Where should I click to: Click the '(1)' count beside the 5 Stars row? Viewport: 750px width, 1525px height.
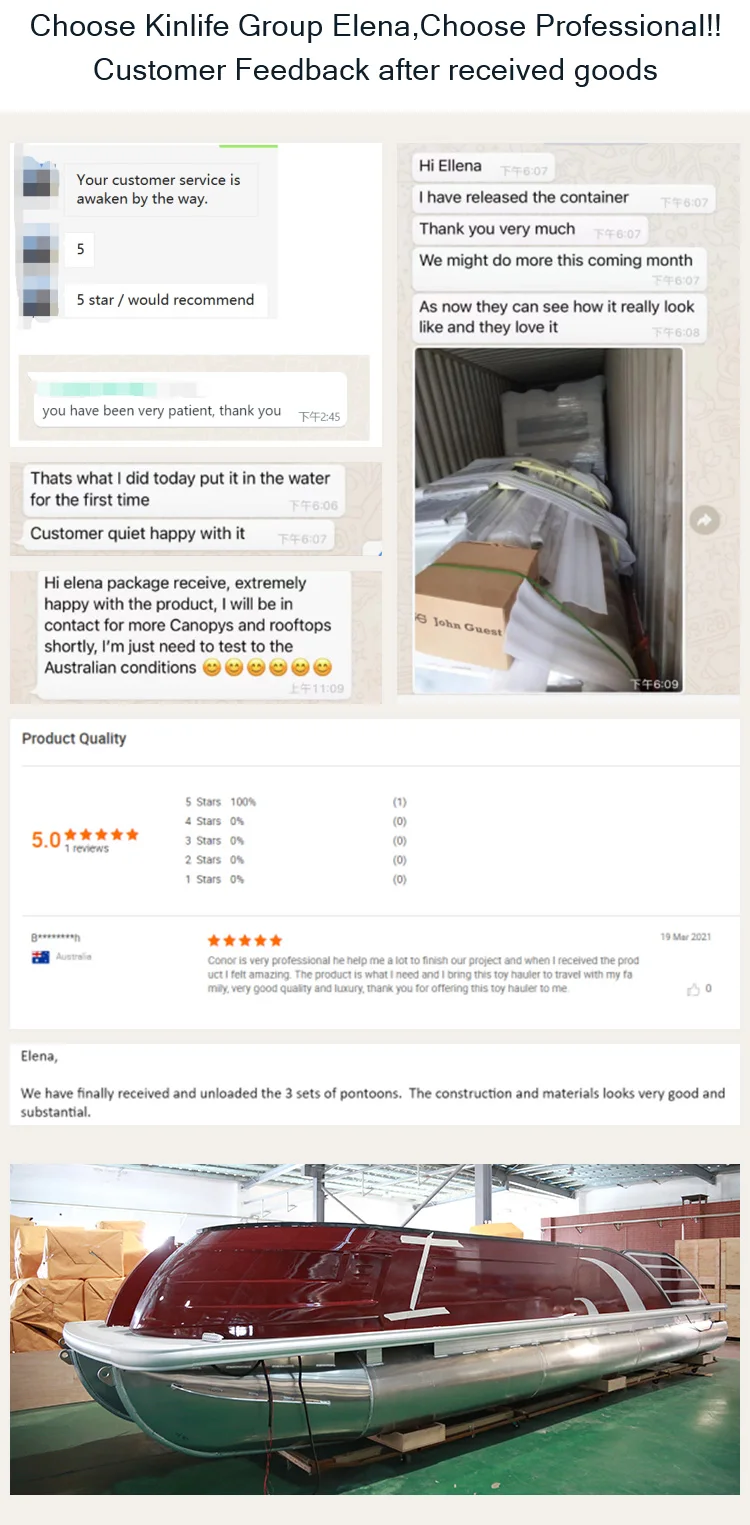(x=399, y=802)
